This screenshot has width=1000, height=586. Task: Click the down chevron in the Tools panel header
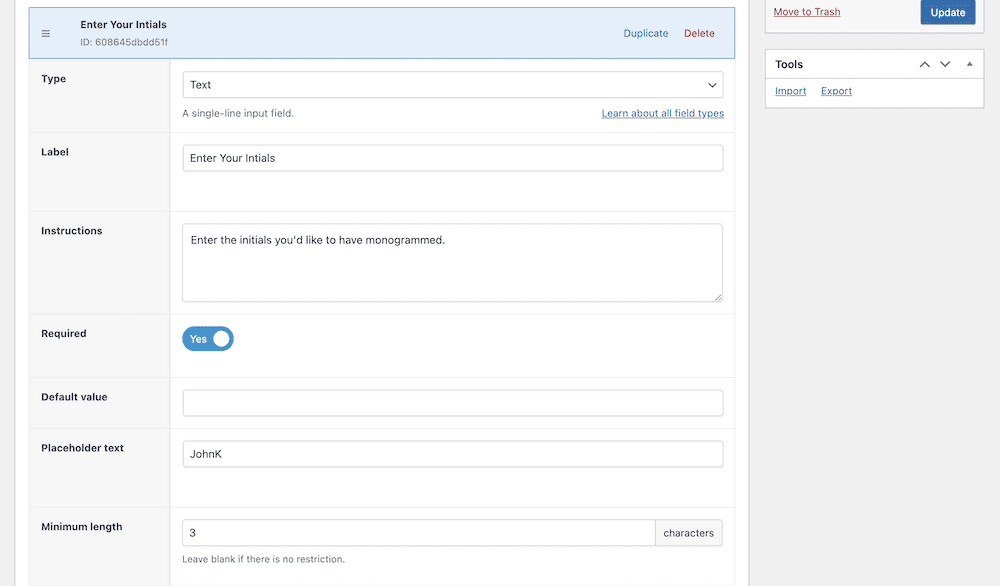pyautogui.click(x=944, y=64)
